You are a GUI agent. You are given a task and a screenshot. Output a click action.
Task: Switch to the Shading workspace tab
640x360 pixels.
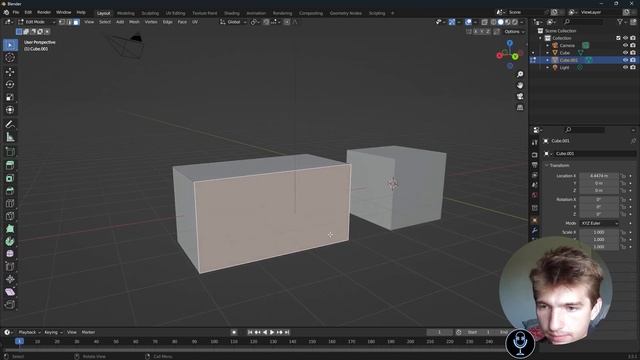(231, 13)
